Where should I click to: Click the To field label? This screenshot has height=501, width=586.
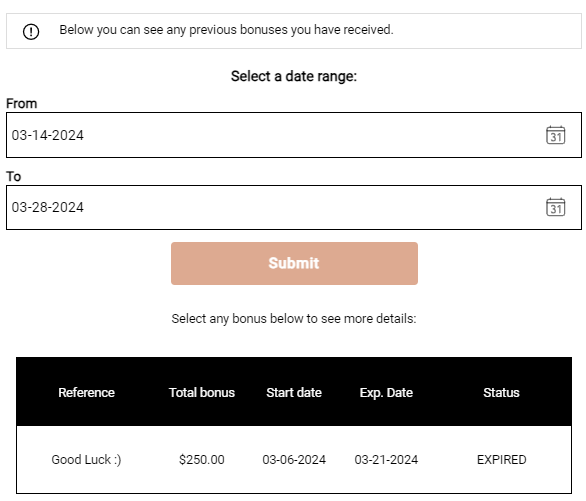point(13,176)
